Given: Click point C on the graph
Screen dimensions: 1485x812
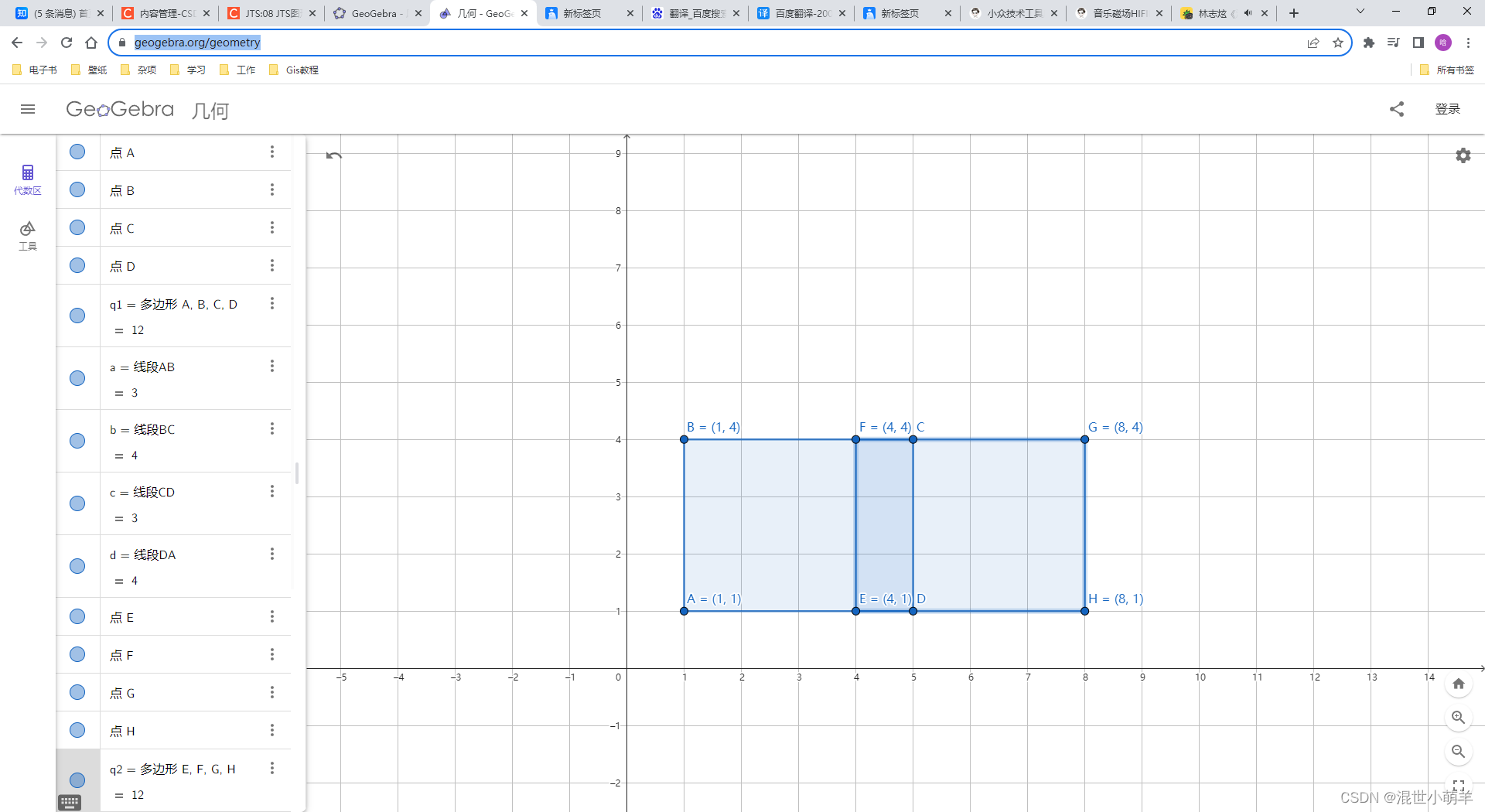Looking at the screenshot, I should [x=913, y=439].
